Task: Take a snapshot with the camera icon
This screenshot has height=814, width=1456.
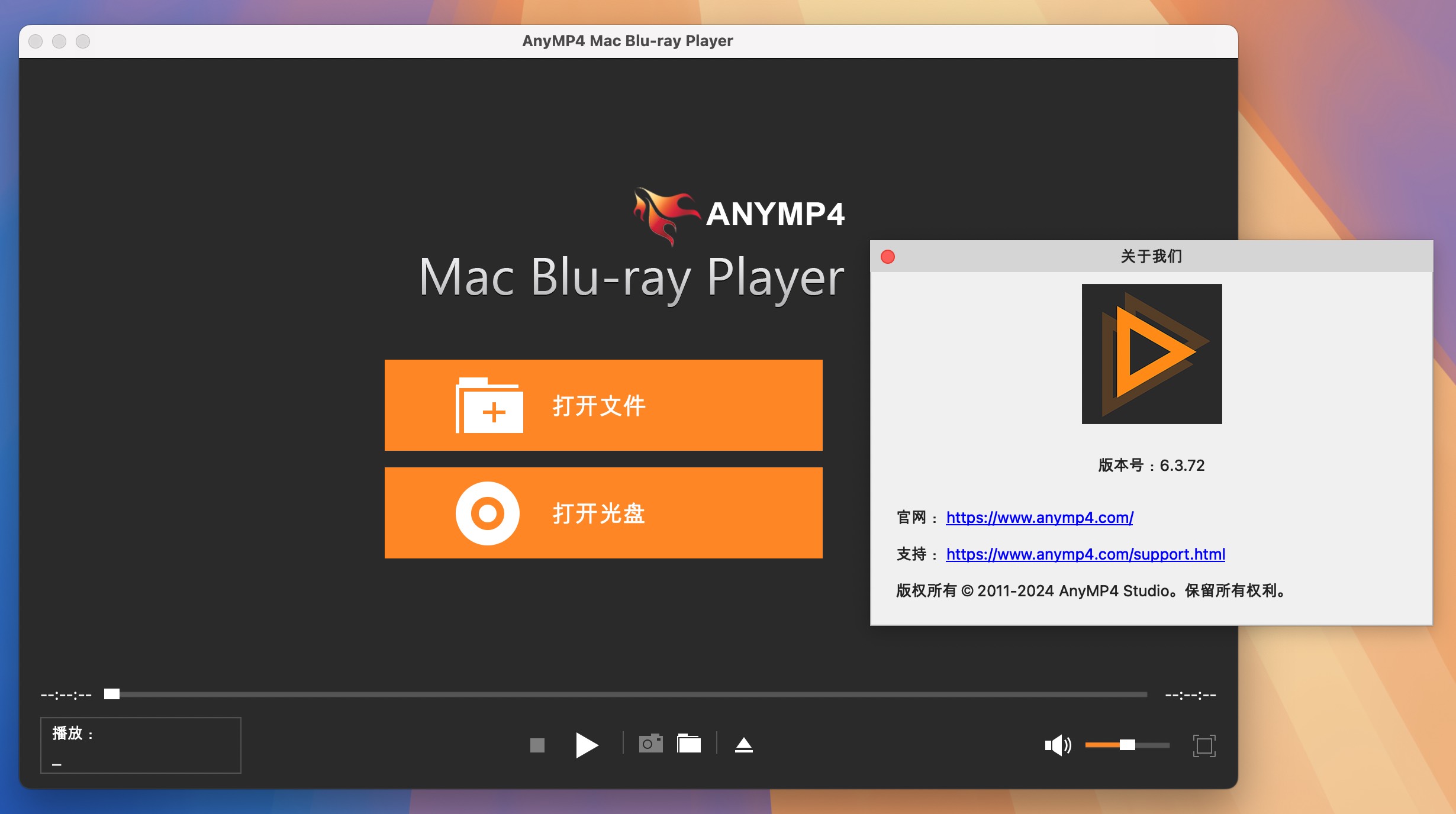Action: click(x=650, y=744)
